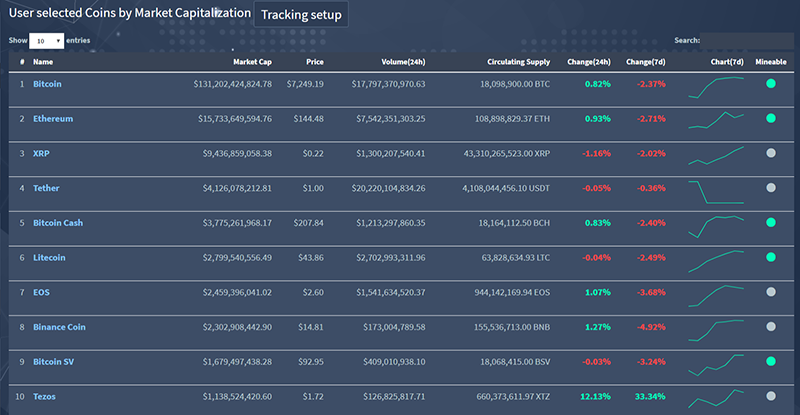Select Bitcoin Cash volume $1,213,297,860.35
The height and width of the screenshot is (415, 800).
click(x=391, y=223)
